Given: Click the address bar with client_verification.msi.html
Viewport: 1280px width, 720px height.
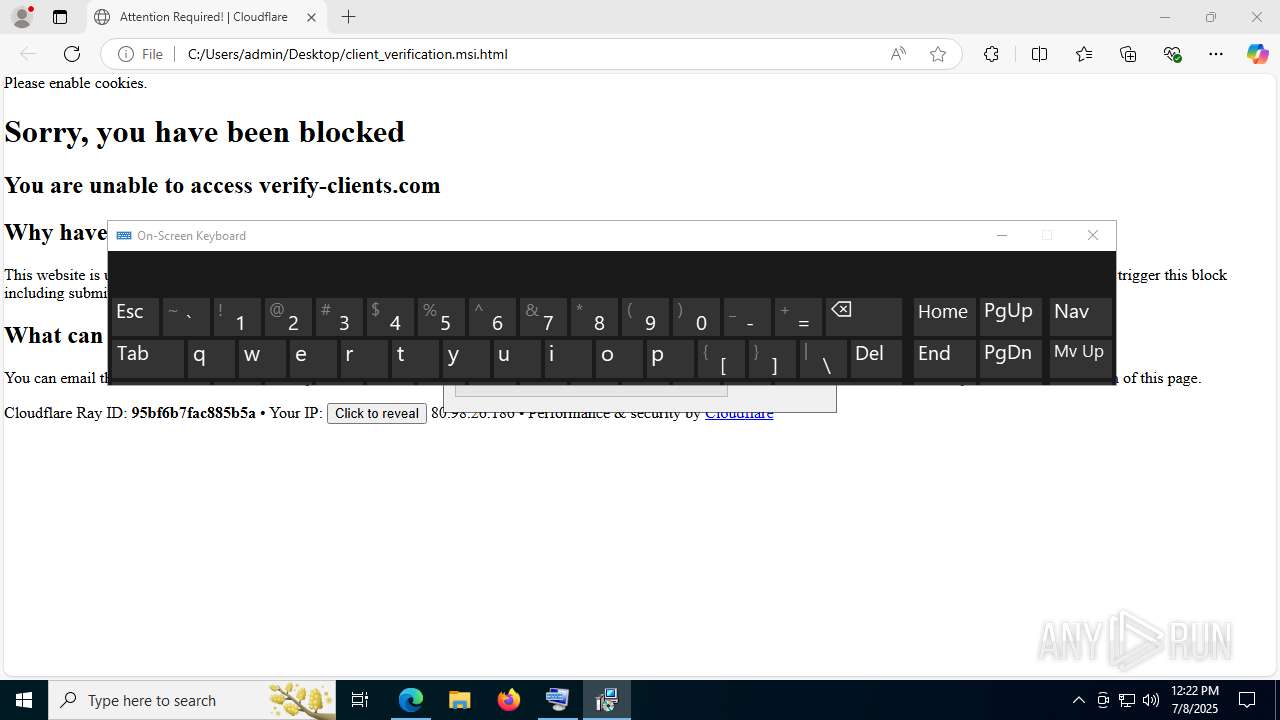Looking at the screenshot, I should click(x=530, y=54).
